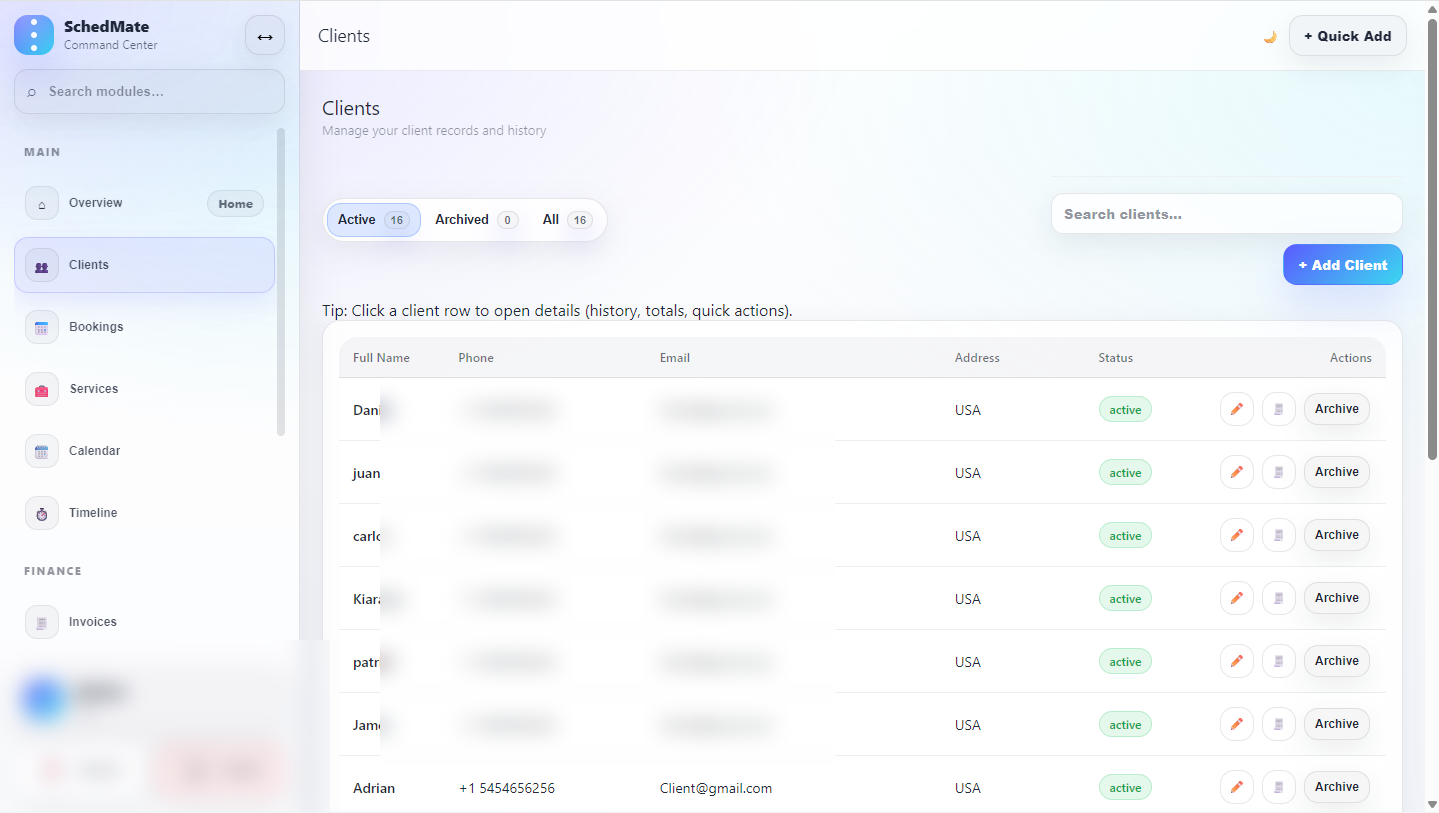Focus the Search modules field
The image size is (1439, 813).
[150, 92]
